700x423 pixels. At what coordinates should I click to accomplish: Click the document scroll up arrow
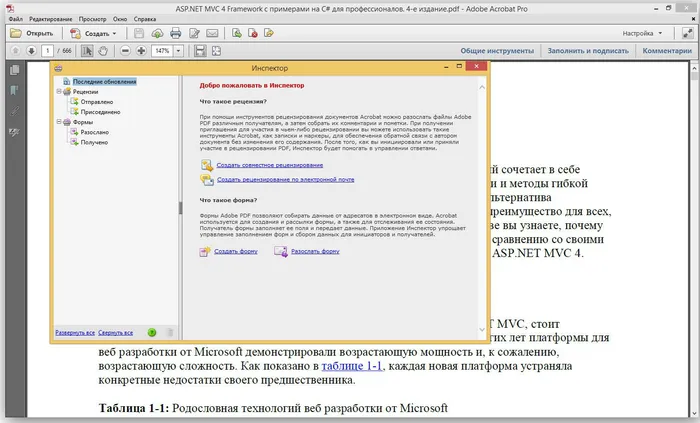coord(694,68)
